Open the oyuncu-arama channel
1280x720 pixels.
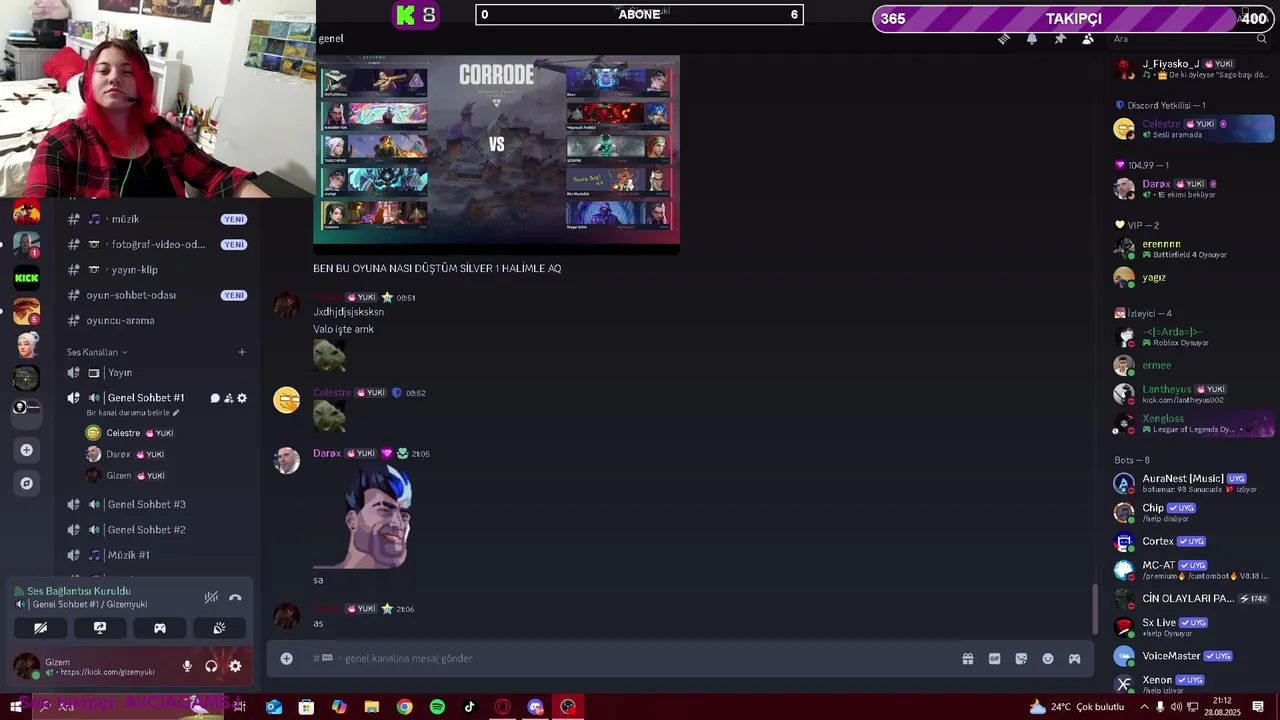(x=157, y=320)
